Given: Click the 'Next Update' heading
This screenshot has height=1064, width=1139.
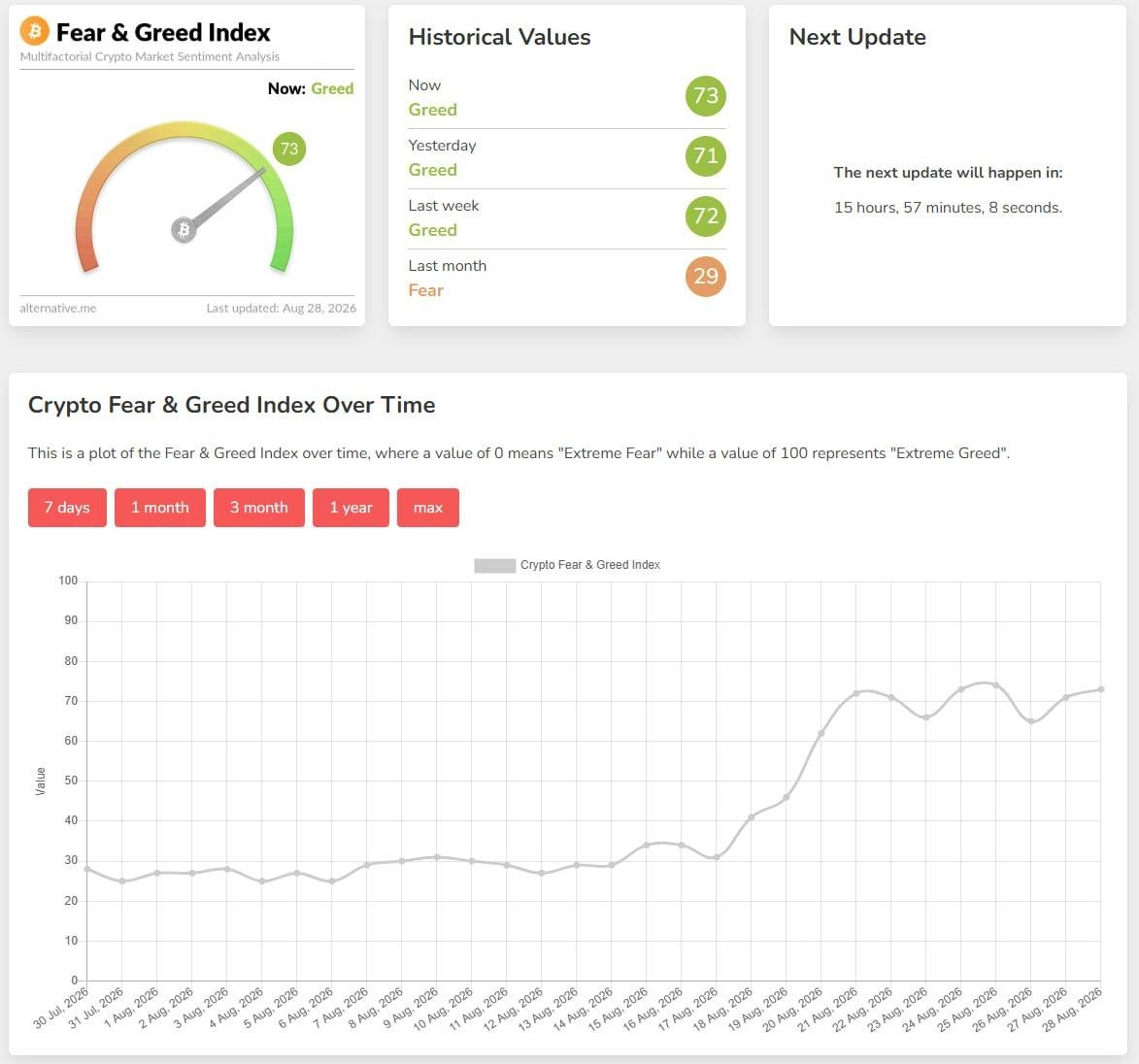Looking at the screenshot, I should tap(857, 37).
